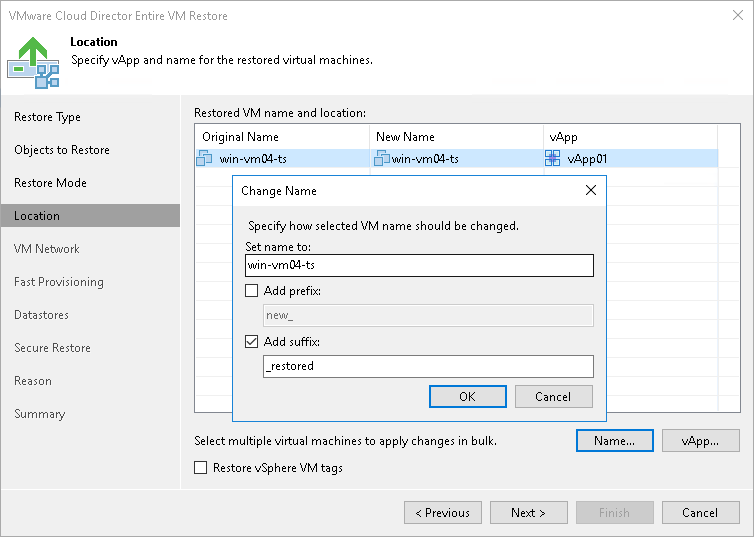Select the Datastores step

[x=41, y=315]
